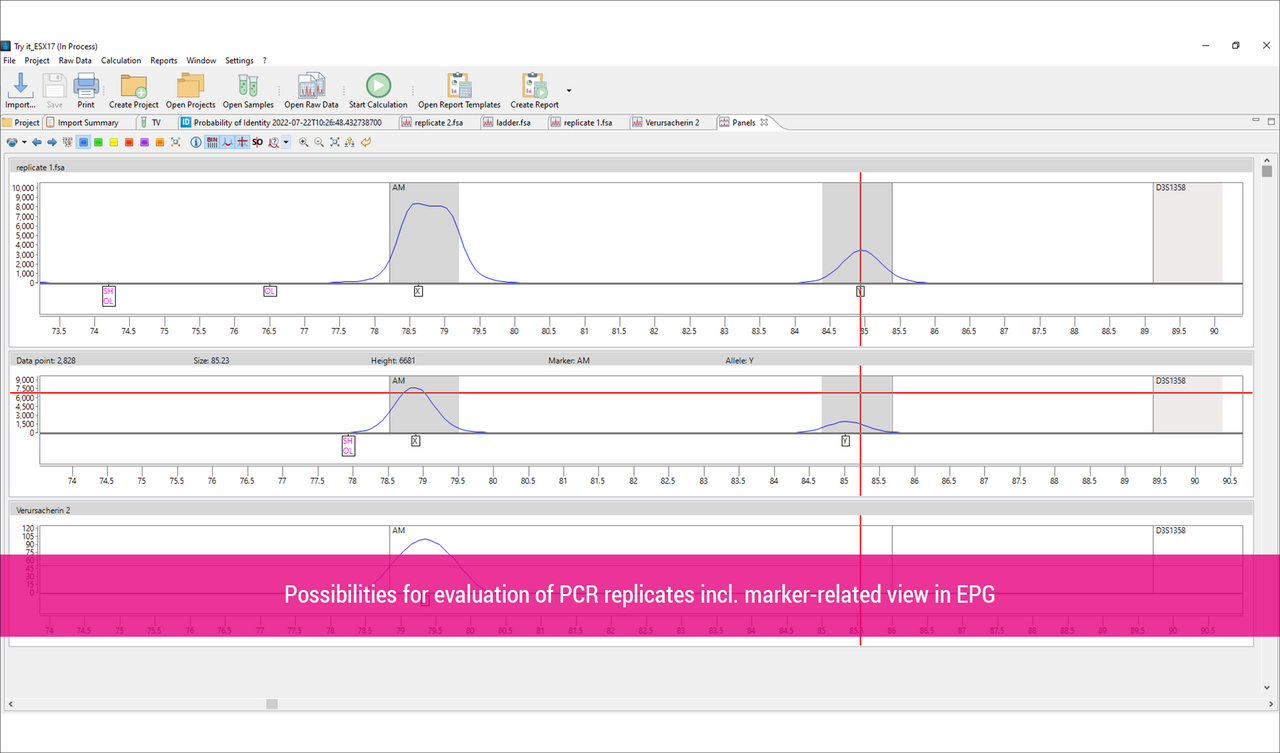Open the Window menu

[x=201, y=60]
